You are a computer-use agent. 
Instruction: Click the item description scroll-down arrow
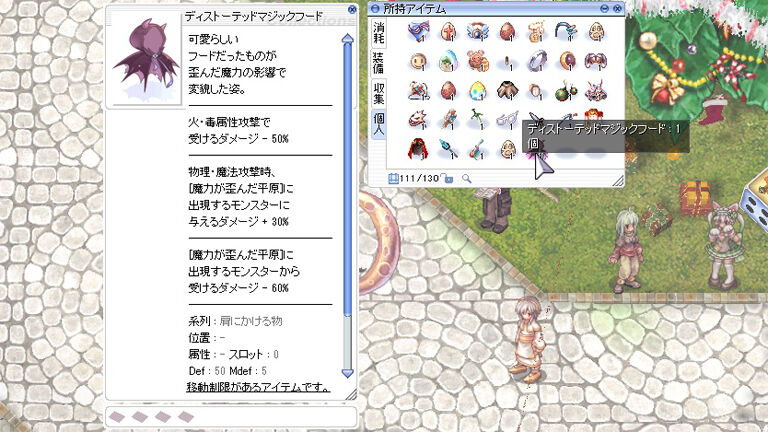(347, 373)
